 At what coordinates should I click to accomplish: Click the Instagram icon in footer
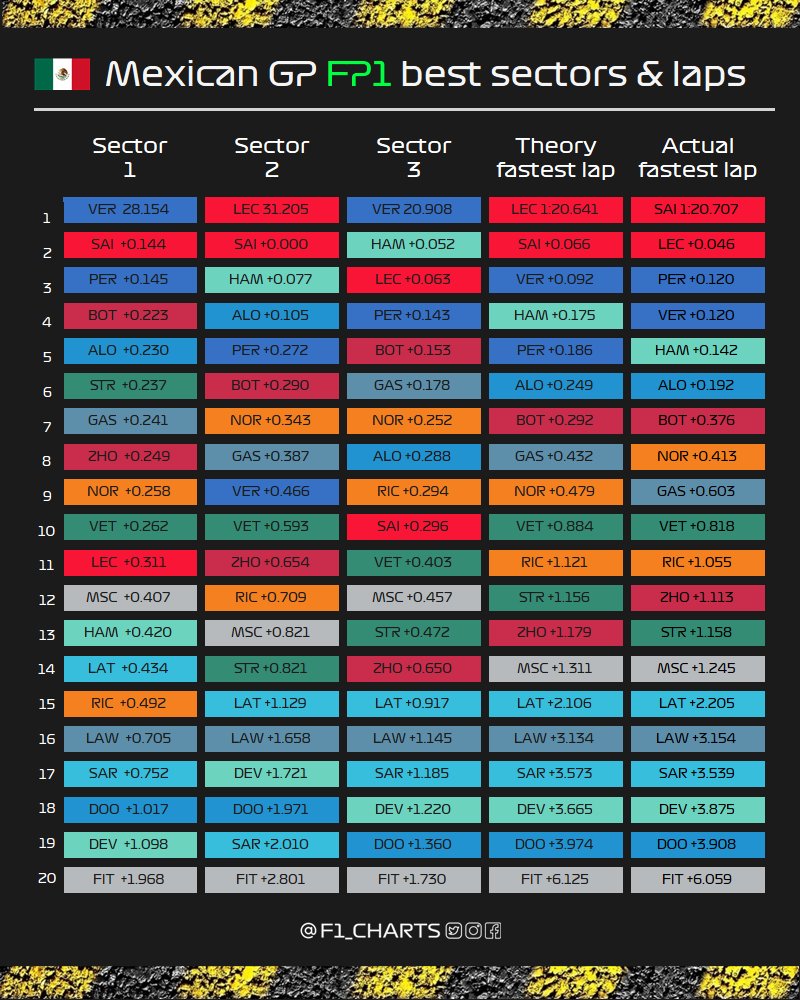[473, 930]
